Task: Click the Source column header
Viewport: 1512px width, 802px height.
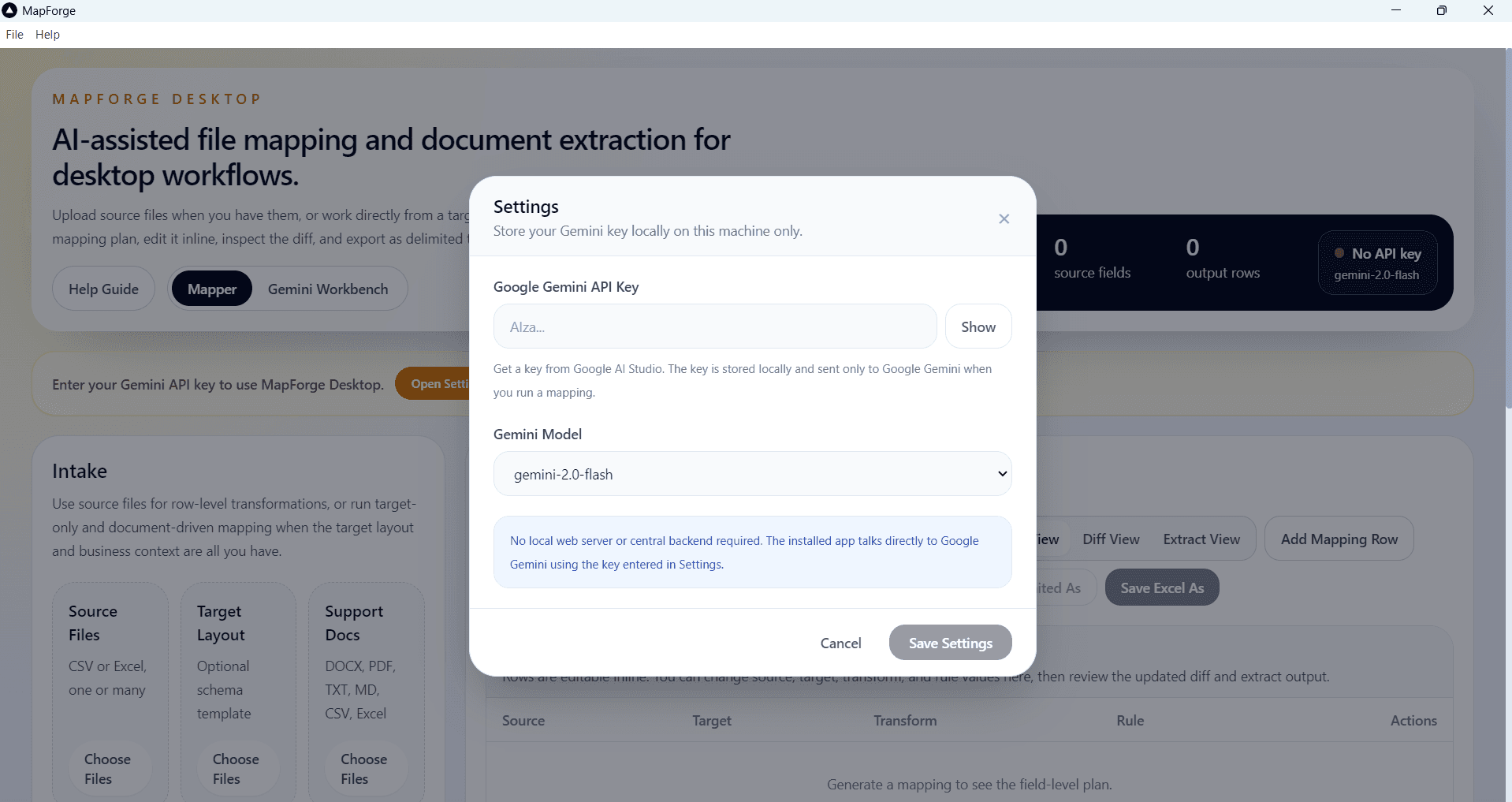Action: [523, 720]
